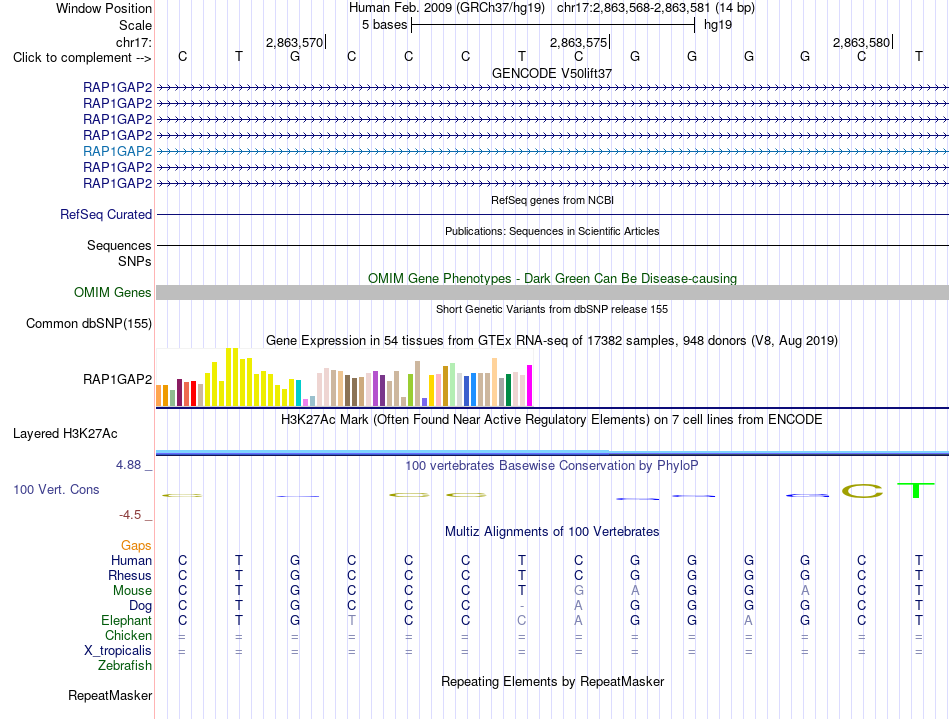
Task: Open Common dbSNP(155) track settings
Action: pos(88,323)
